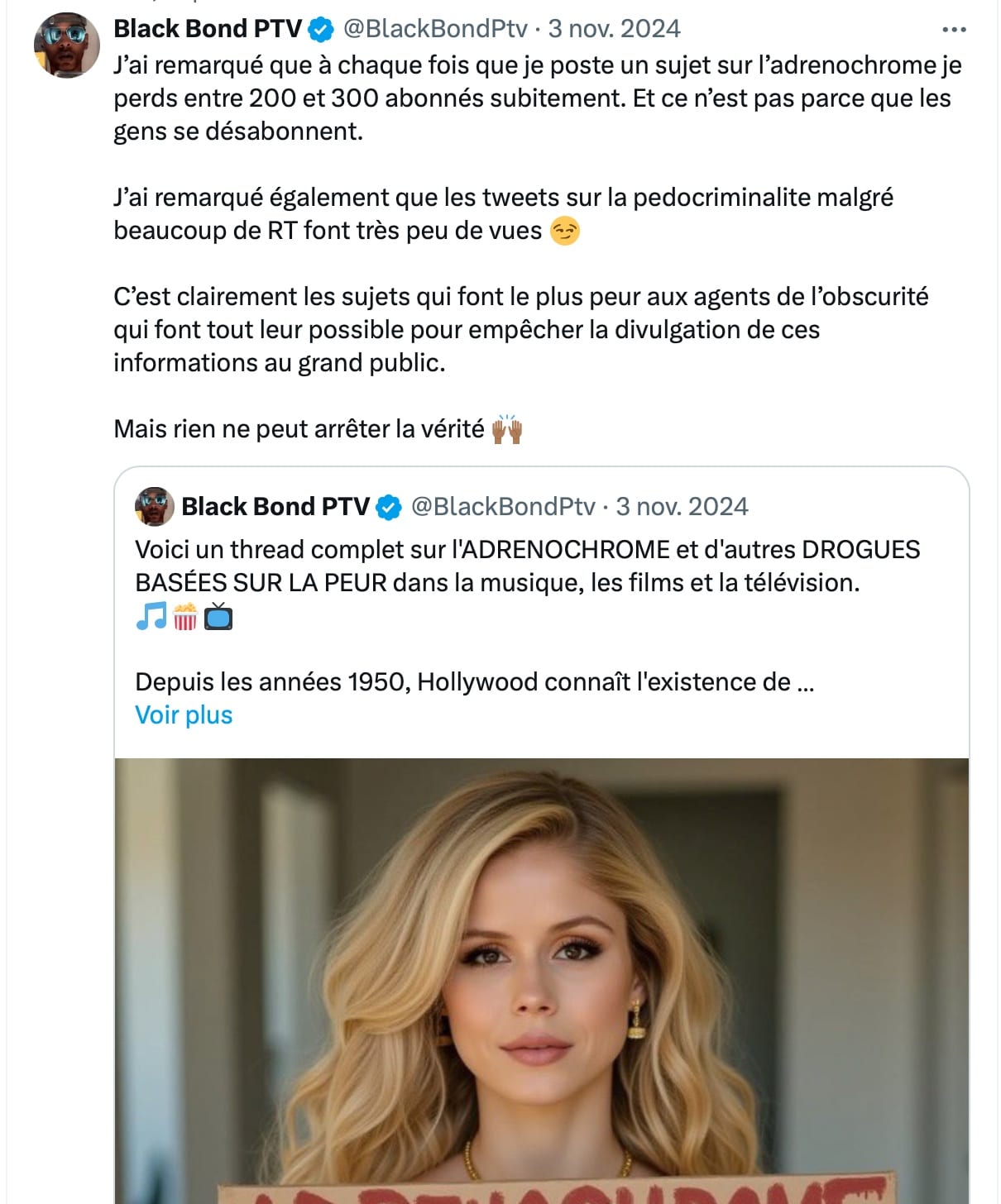Image resolution: width=1001 pixels, height=1204 pixels.
Task: Select the Black Bond PTV name in the quoted tweet
Action: [x=275, y=506]
